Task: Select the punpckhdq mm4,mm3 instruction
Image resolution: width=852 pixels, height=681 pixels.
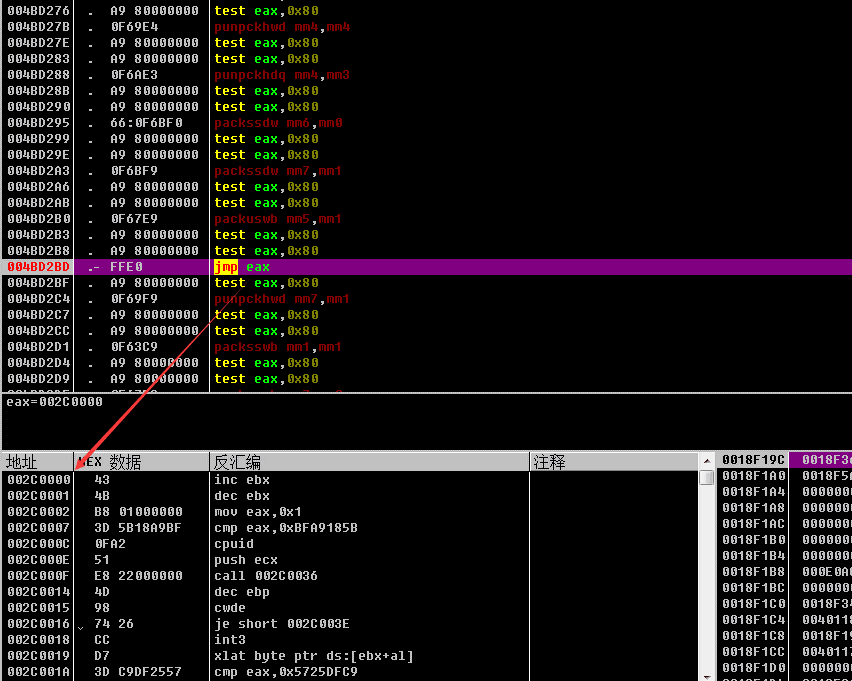Action: (282, 74)
